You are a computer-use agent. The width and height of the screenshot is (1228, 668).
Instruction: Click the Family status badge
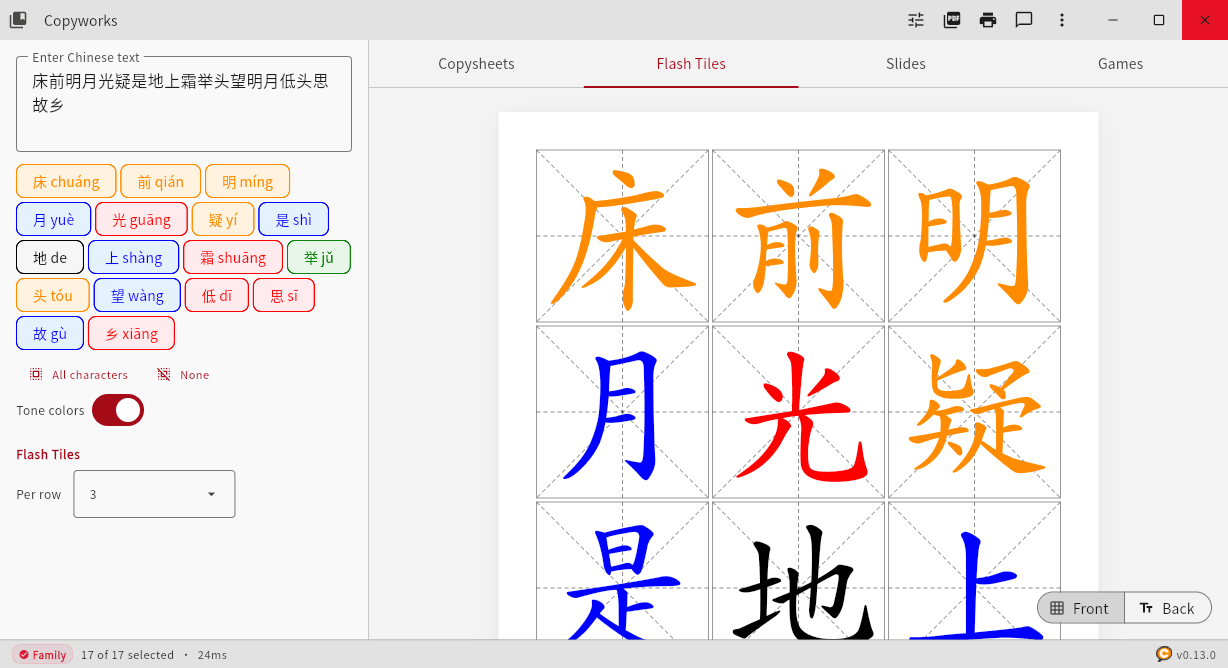(x=42, y=654)
